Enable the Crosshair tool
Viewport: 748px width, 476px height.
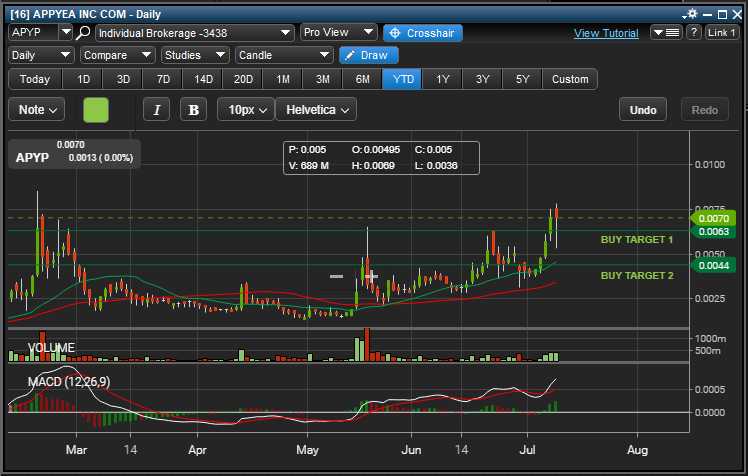pyautogui.click(x=422, y=33)
